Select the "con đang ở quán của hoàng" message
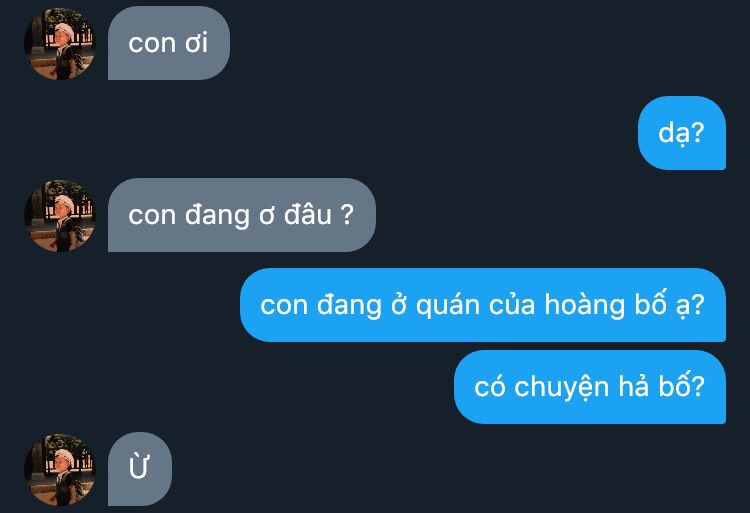 (x=483, y=305)
